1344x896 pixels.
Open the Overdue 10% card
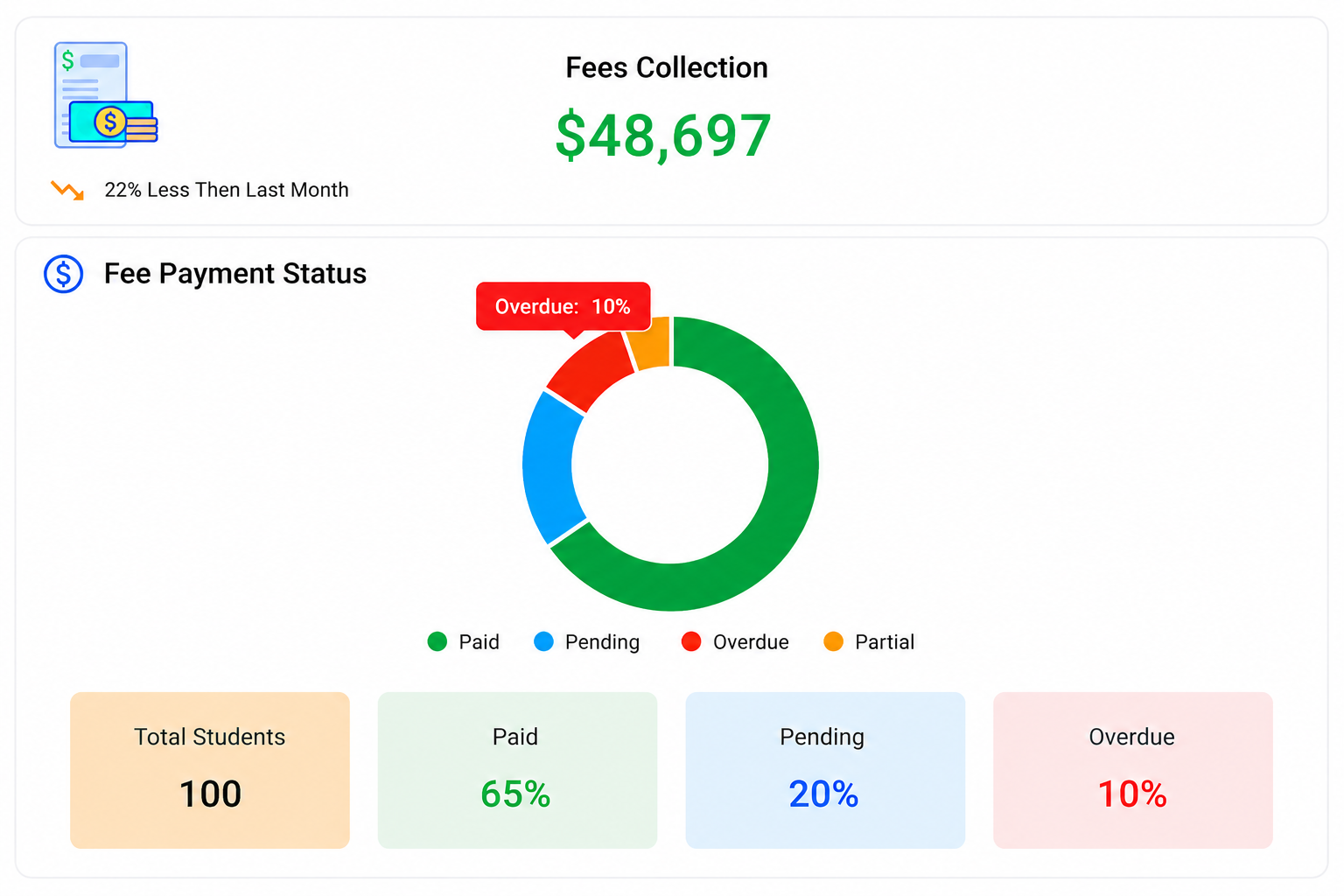pyautogui.click(x=1133, y=770)
